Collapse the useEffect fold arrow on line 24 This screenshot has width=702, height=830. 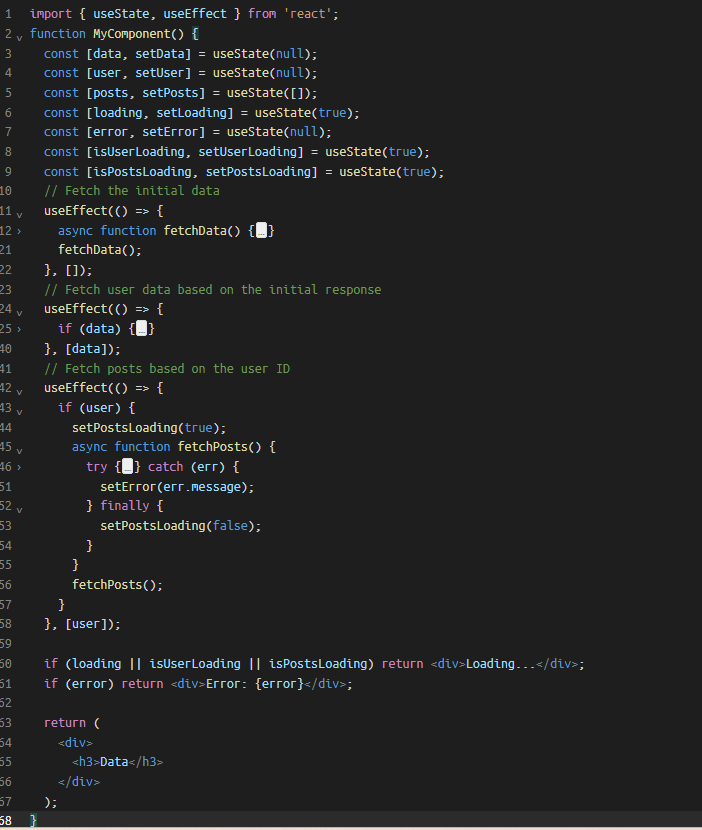20,313
